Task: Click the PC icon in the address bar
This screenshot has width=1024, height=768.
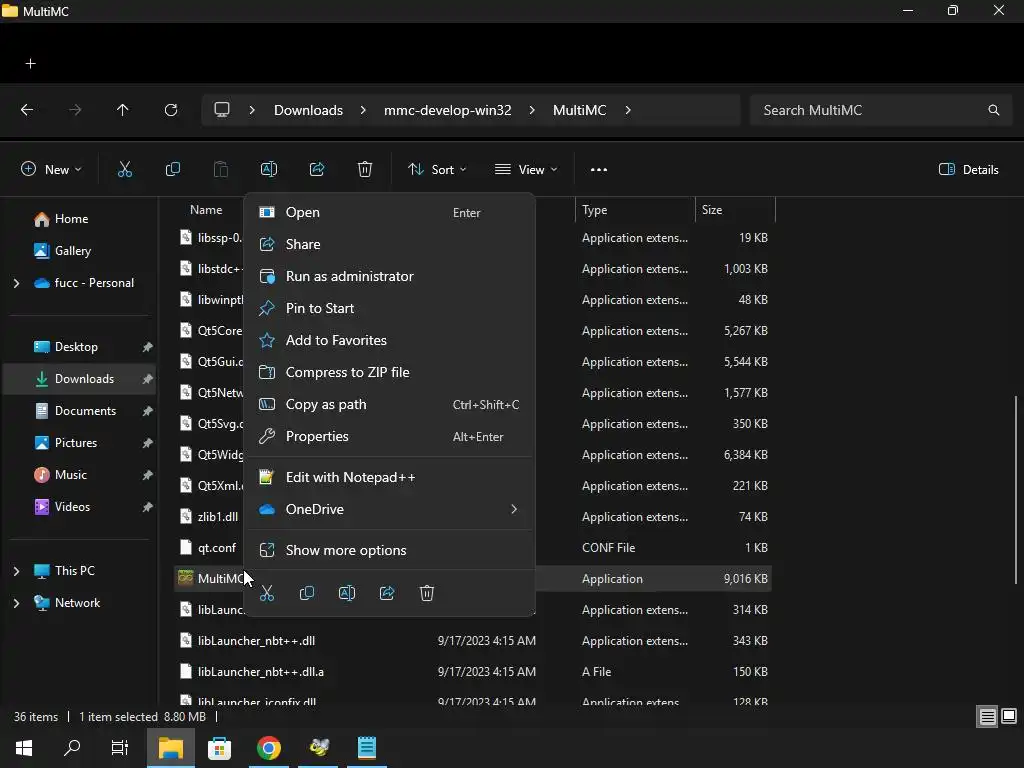Action: (x=222, y=110)
